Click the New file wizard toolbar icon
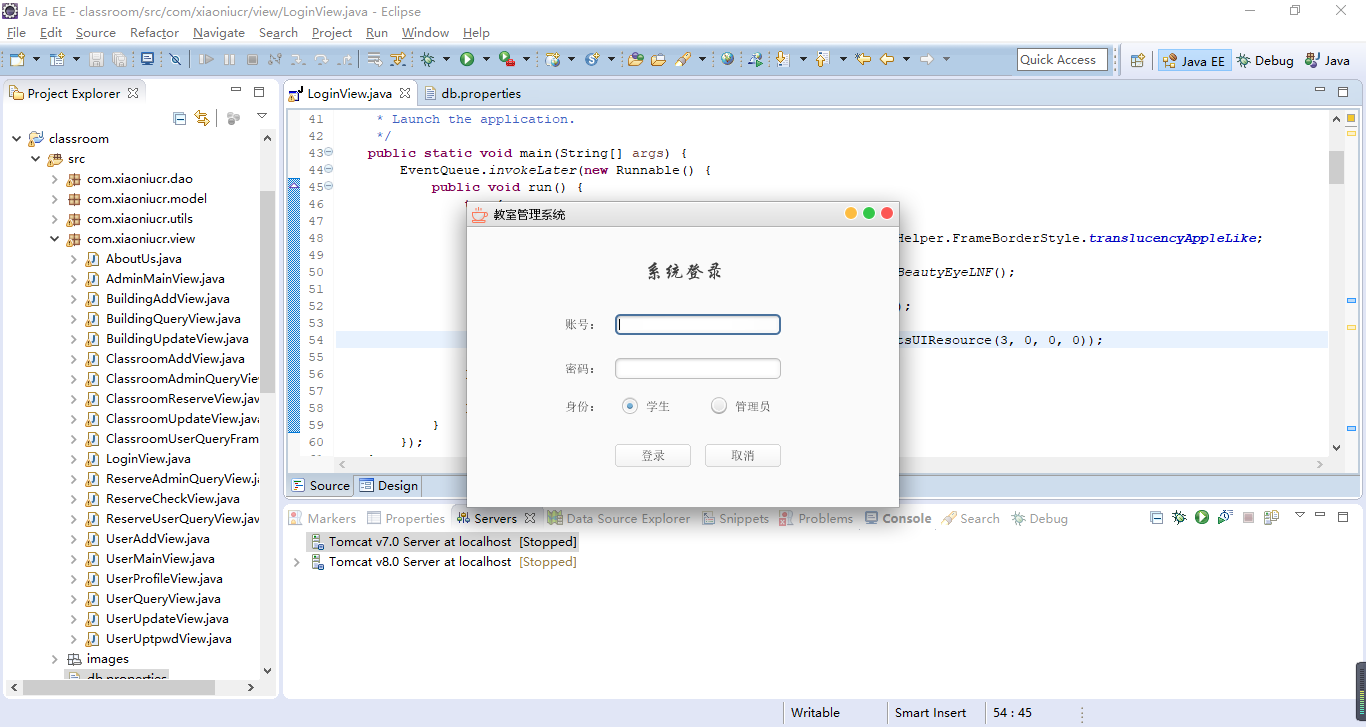The height and width of the screenshot is (727, 1366). click(17, 60)
